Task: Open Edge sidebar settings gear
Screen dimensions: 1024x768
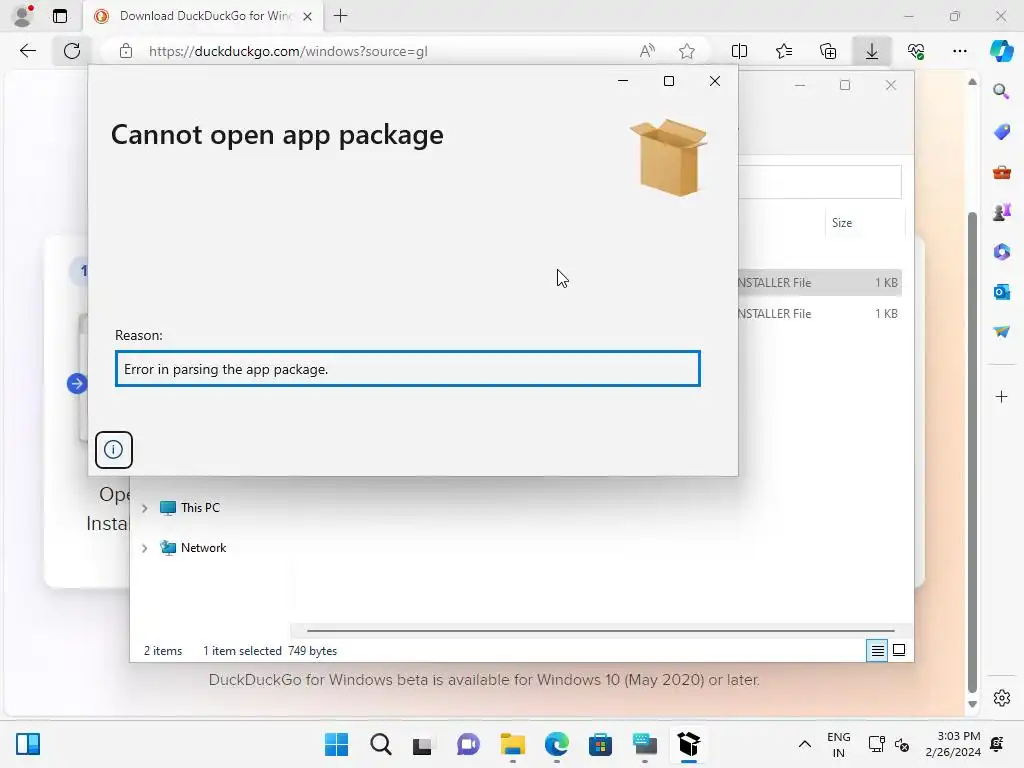Action: pos(1001,697)
